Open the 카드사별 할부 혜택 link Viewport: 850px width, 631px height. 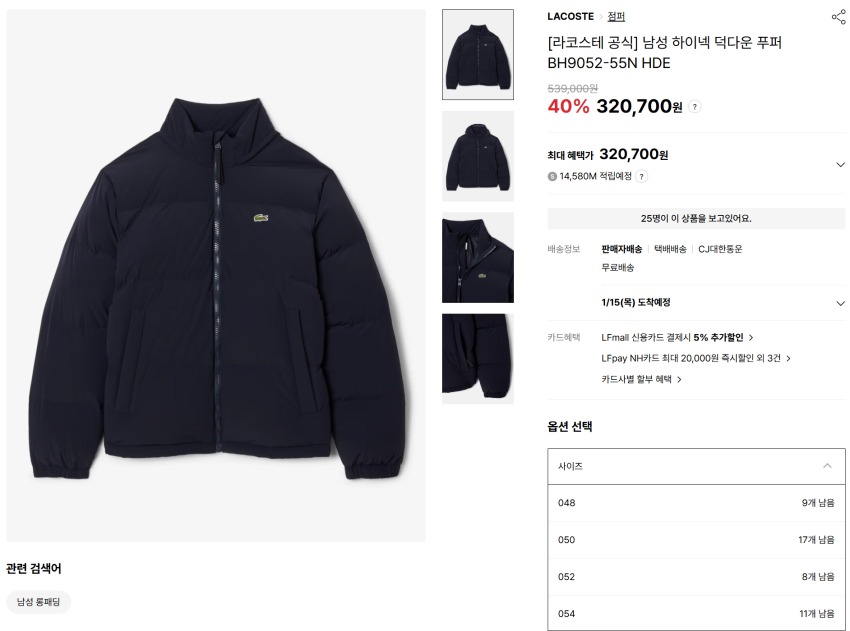click(641, 379)
